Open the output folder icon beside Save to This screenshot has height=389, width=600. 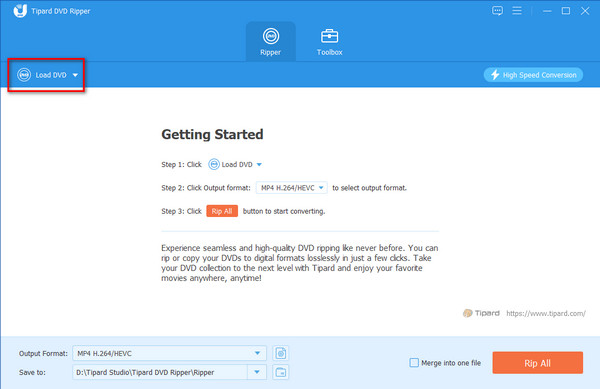coord(280,372)
